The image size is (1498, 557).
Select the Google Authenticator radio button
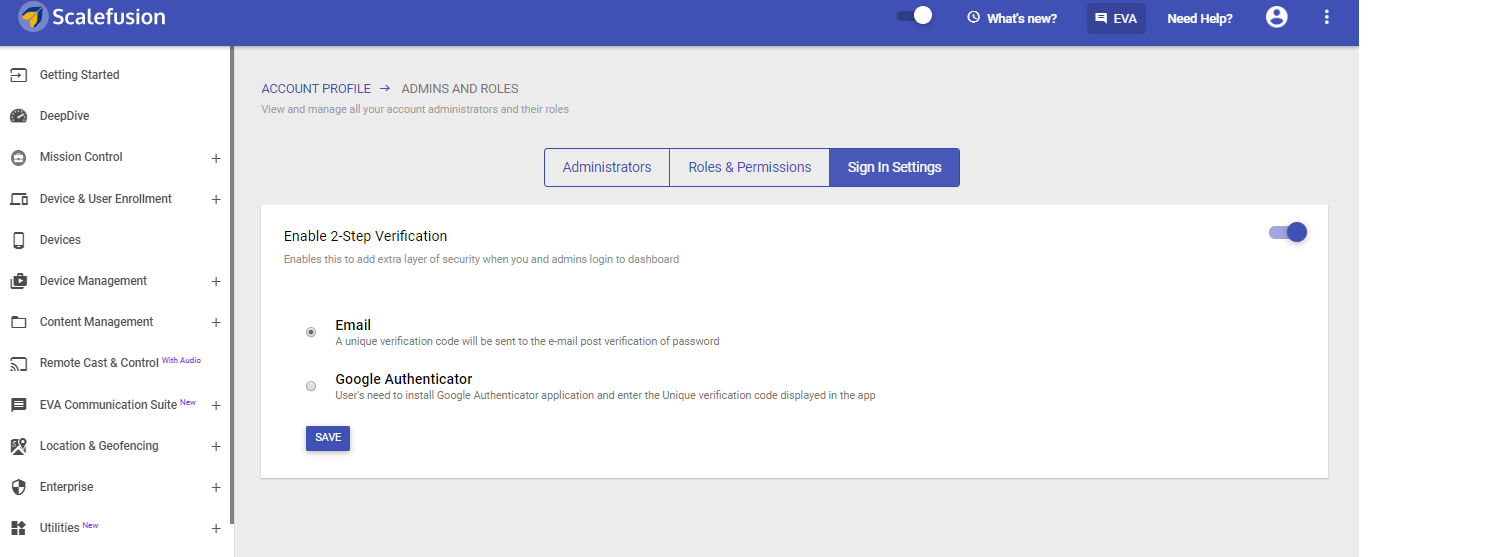(x=311, y=386)
